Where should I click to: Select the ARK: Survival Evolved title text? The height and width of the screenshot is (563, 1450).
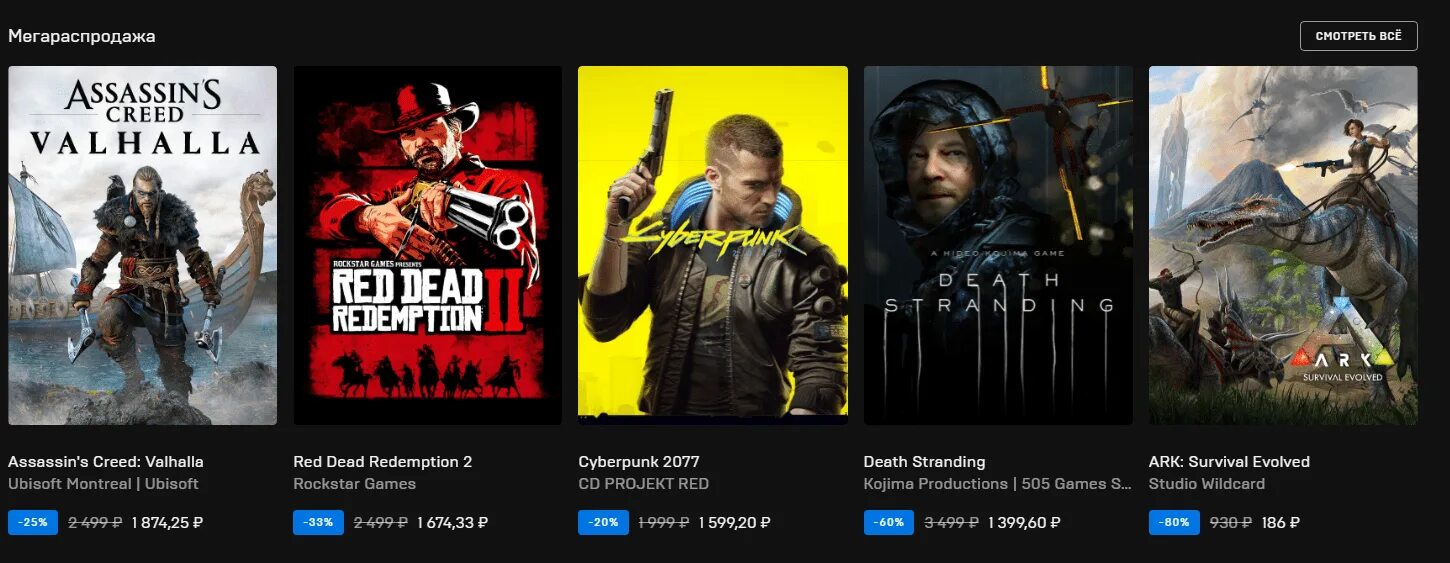pyautogui.click(x=1229, y=462)
